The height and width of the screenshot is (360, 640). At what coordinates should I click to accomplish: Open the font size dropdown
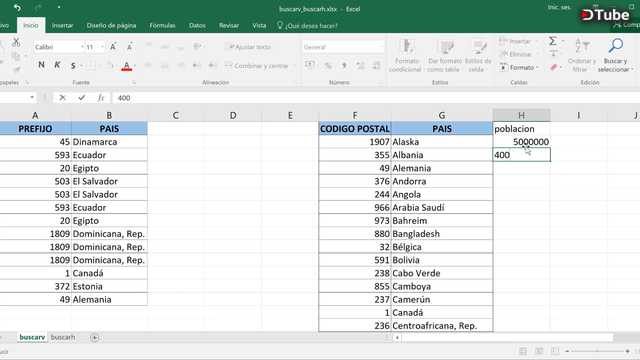click(102, 47)
